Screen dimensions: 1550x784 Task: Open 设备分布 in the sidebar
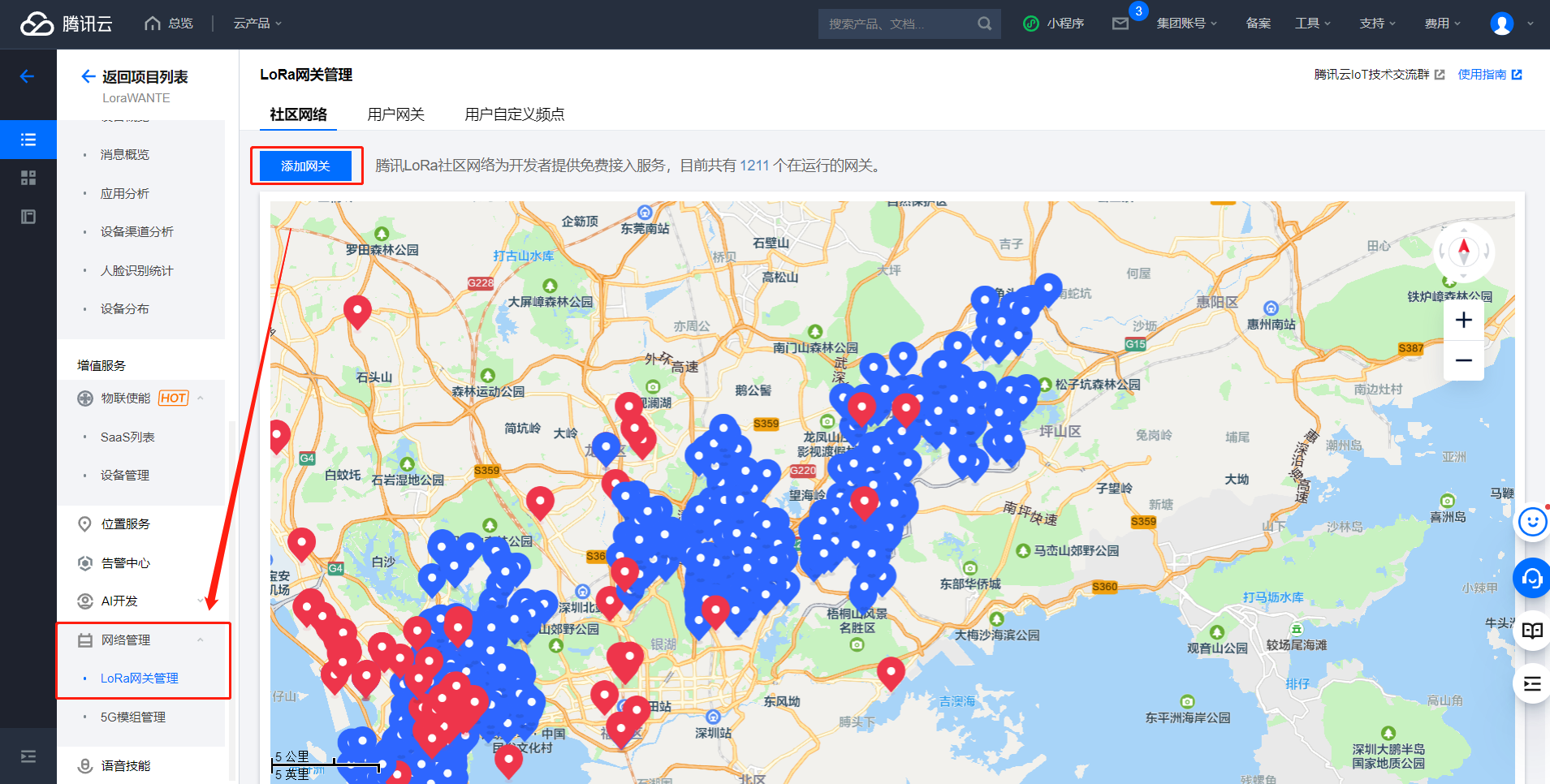[125, 309]
